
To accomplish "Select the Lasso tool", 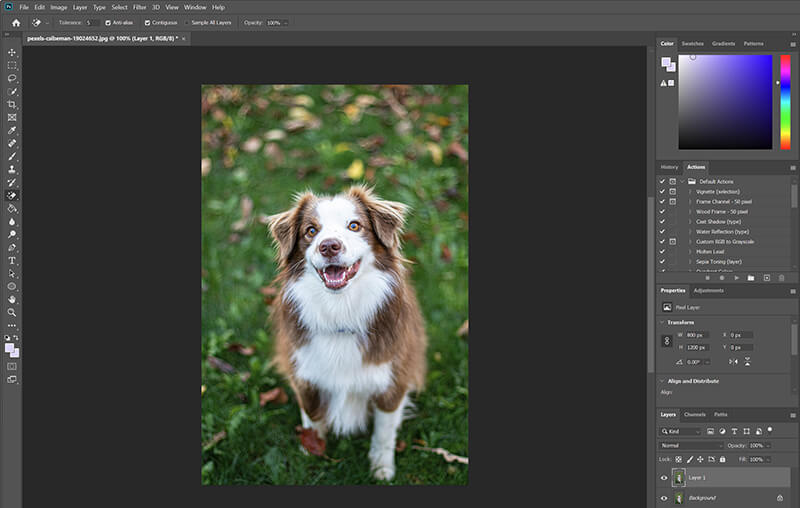I will (12, 79).
